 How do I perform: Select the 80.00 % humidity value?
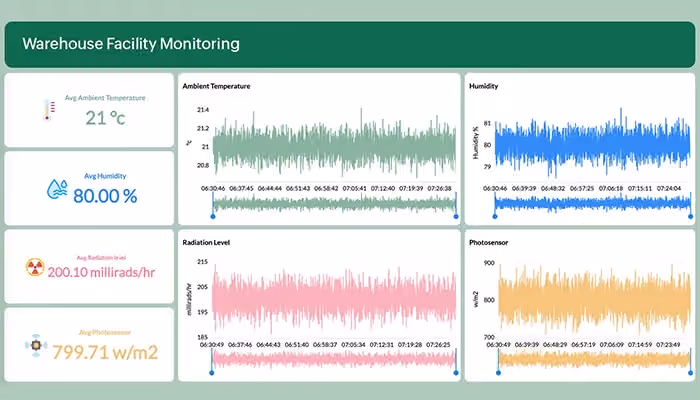(x=105, y=196)
